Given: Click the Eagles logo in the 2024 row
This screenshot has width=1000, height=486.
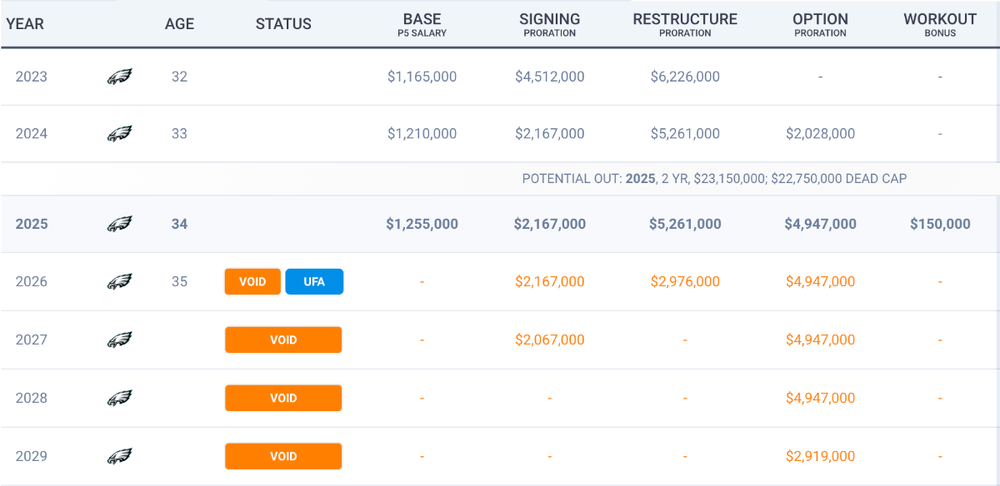Looking at the screenshot, I should 120,133.
